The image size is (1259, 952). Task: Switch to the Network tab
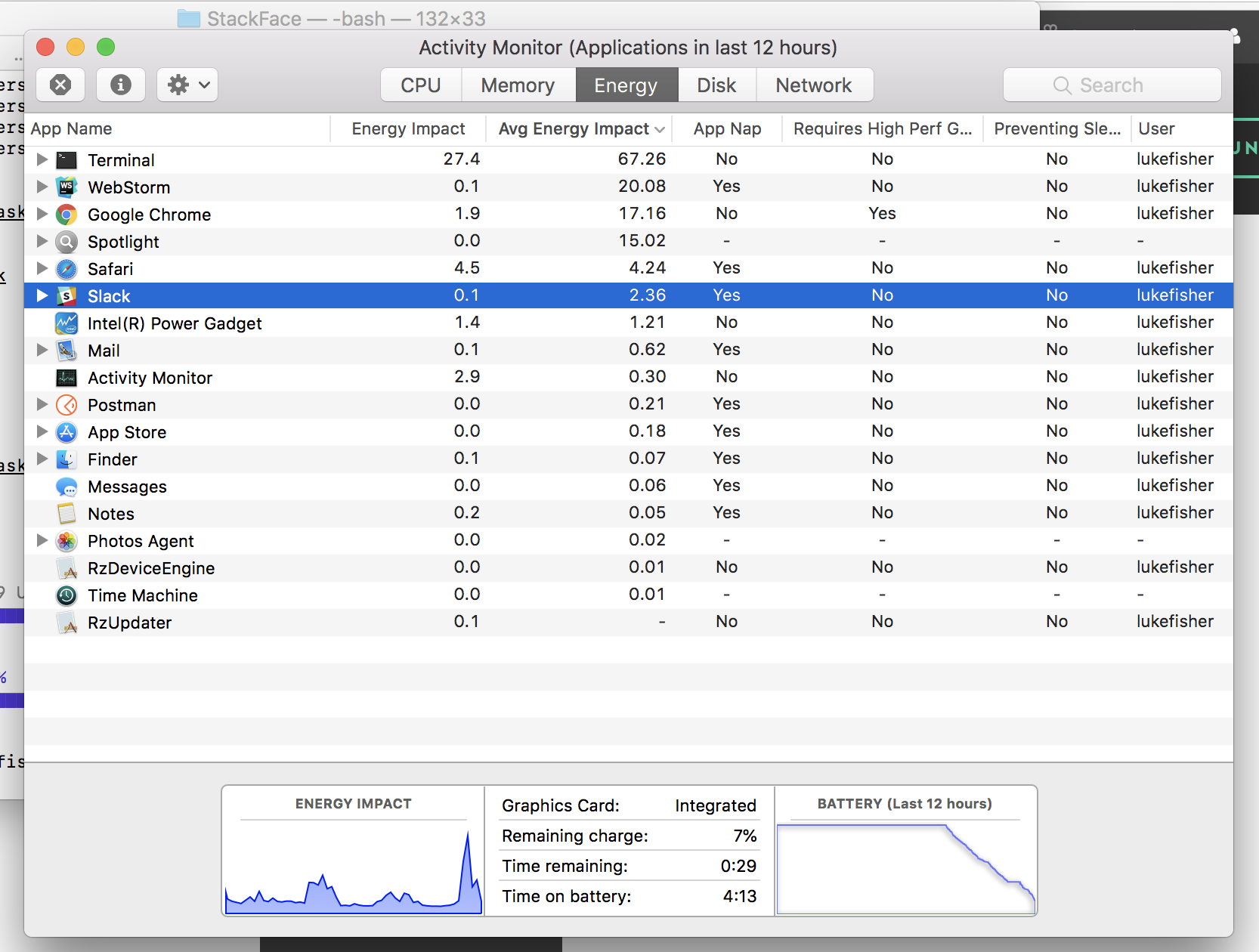click(x=814, y=85)
